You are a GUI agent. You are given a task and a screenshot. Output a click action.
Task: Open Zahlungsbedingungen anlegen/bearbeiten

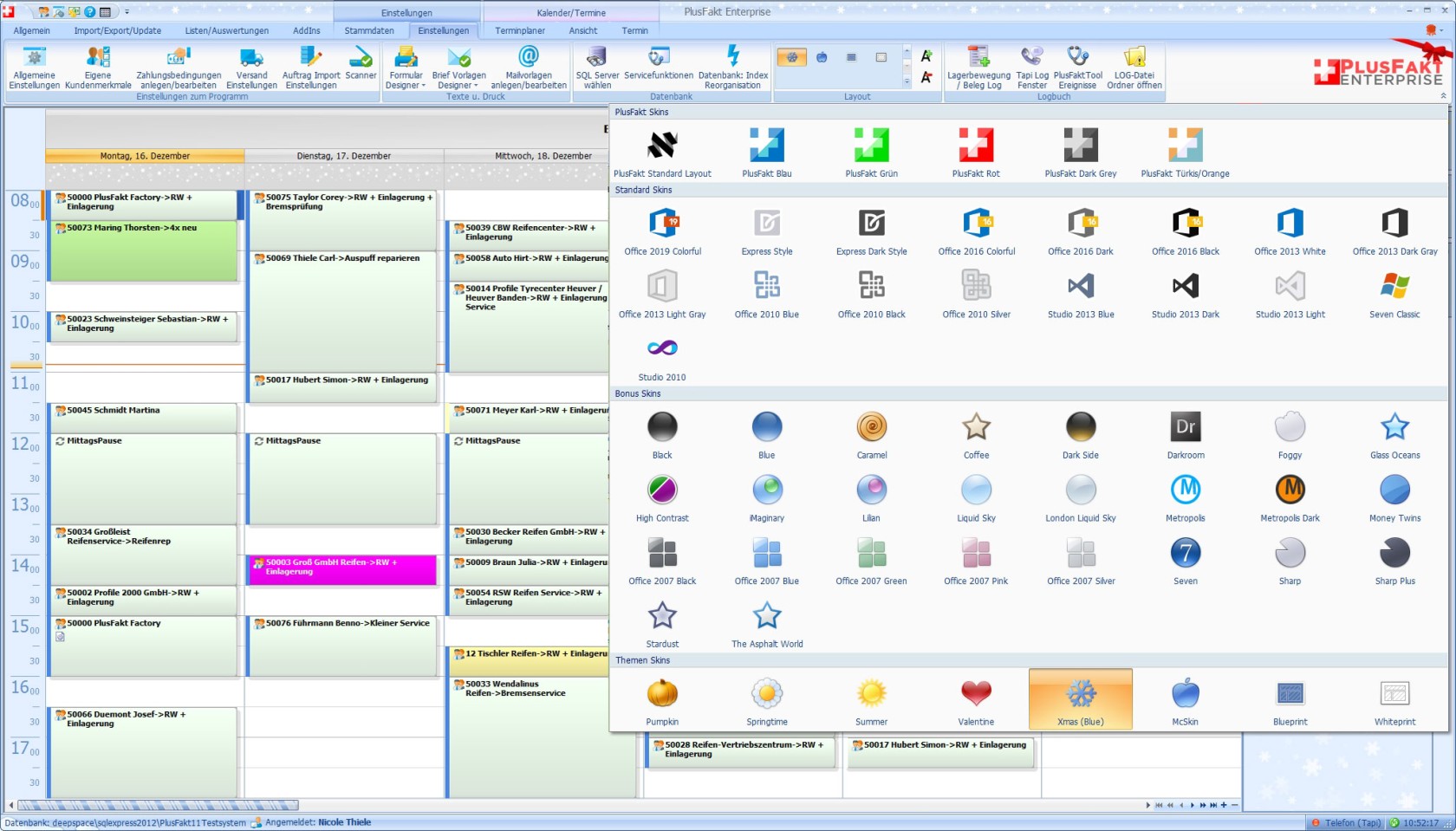179,68
